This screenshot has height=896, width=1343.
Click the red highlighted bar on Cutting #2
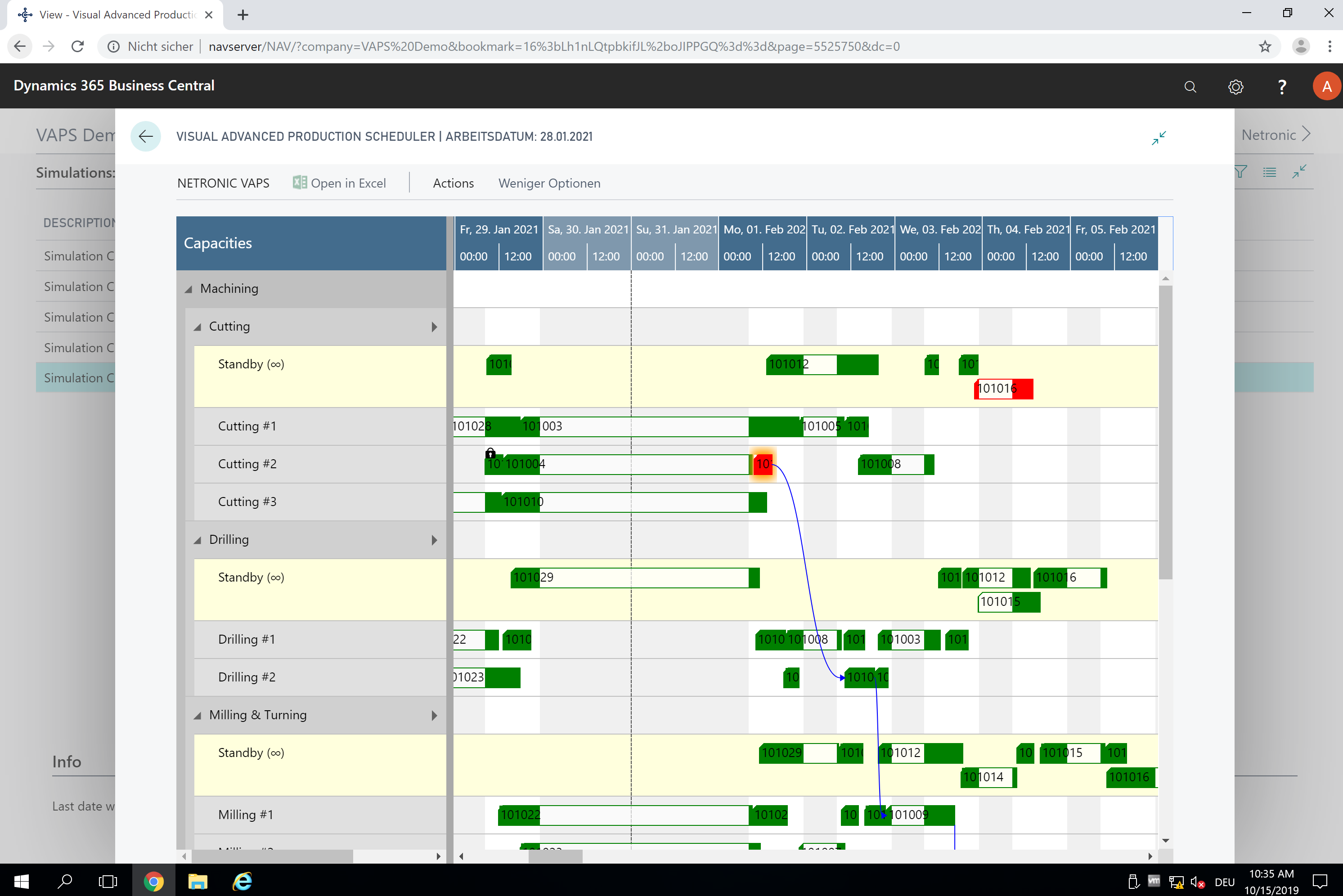point(763,464)
